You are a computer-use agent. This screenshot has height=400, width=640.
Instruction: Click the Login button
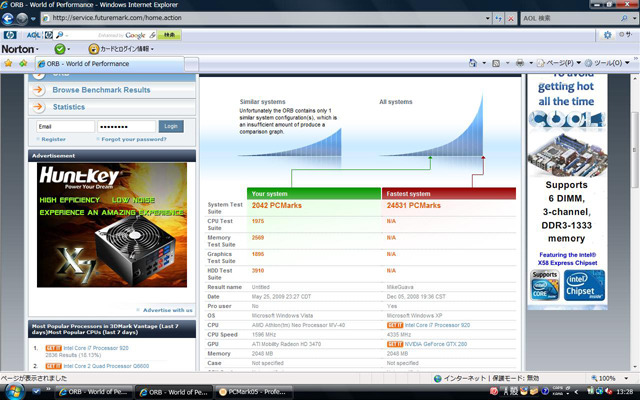171,127
